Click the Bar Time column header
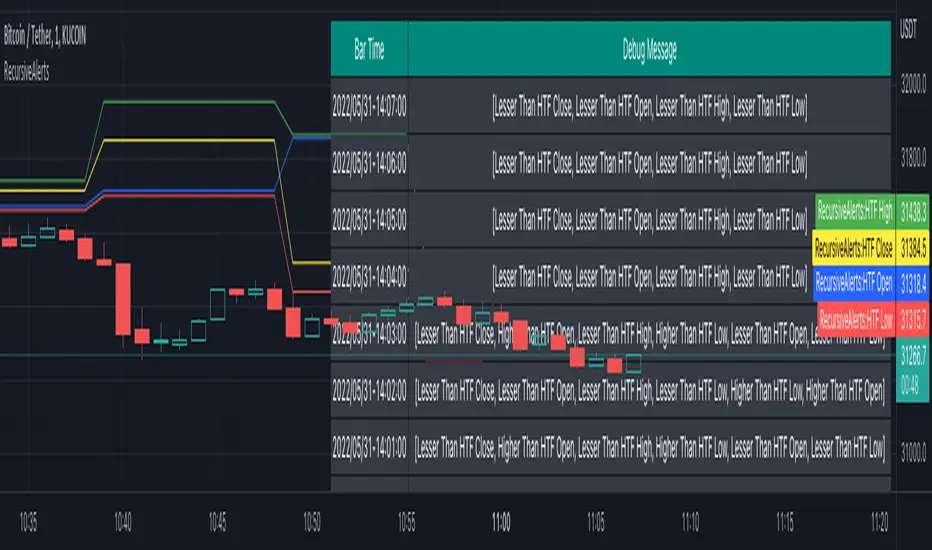Image resolution: width=932 pixels, height=550 pixels. click(369, 49)
